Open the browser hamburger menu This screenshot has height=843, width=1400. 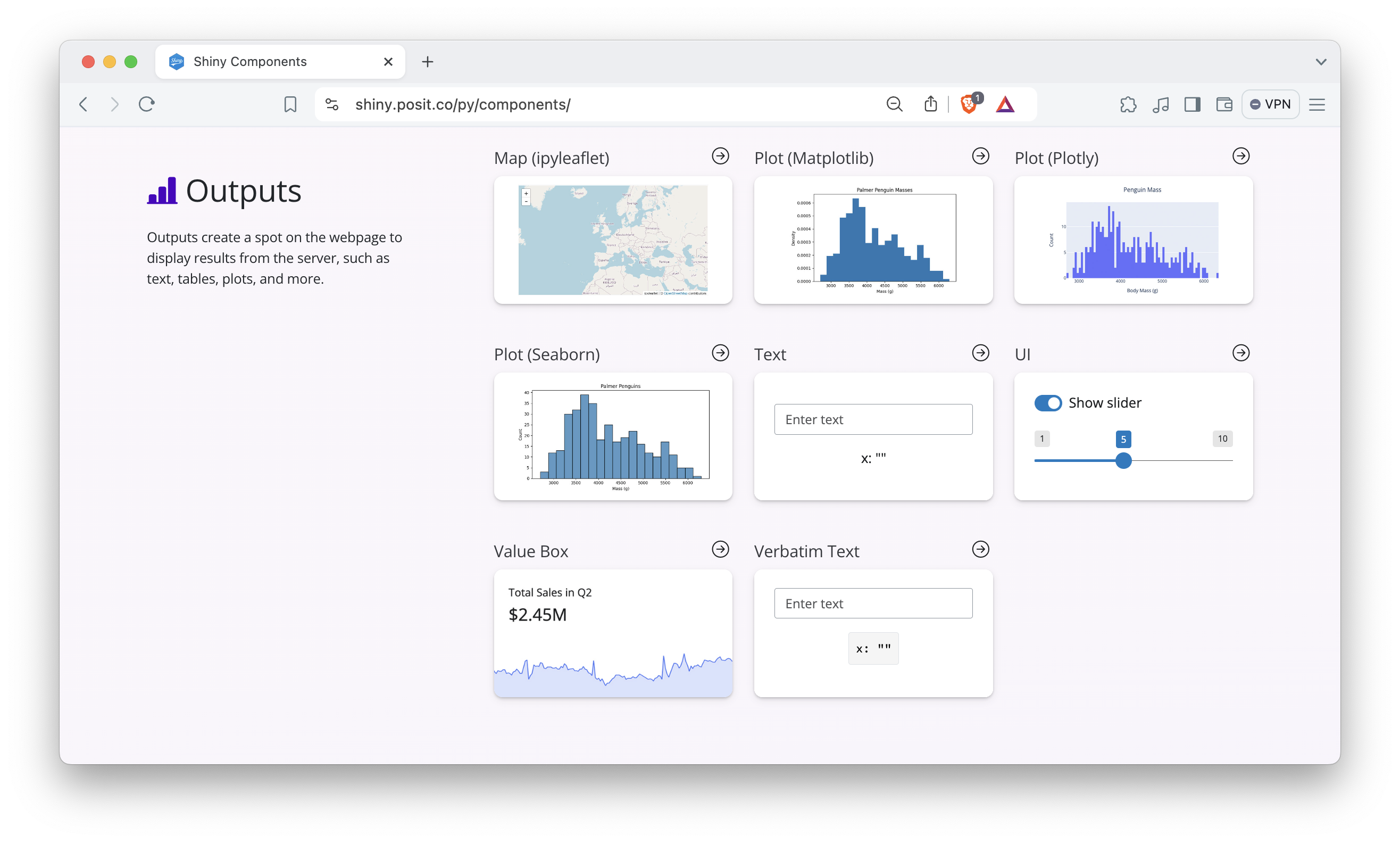tap(1316, 104)
